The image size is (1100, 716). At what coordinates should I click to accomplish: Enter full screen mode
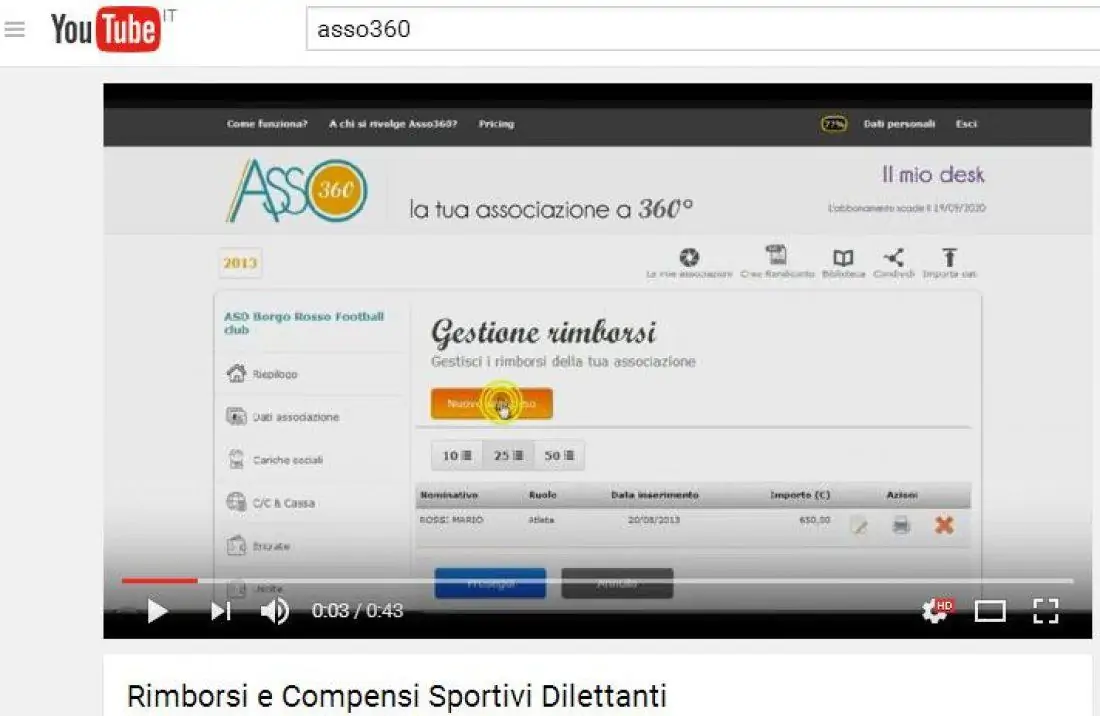[x=1045, y=611]
